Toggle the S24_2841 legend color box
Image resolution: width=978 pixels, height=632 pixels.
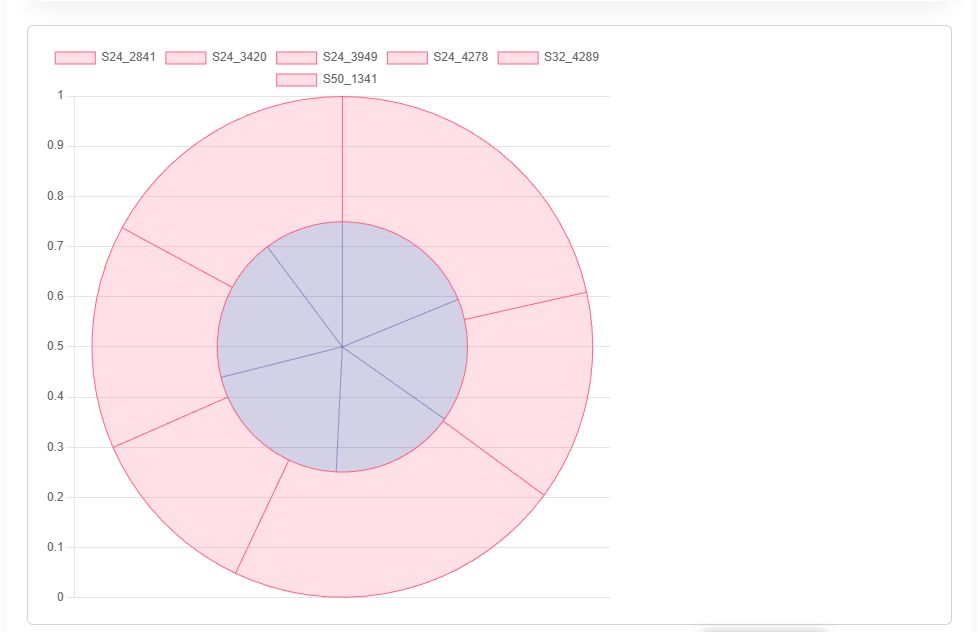coord(75,57)
